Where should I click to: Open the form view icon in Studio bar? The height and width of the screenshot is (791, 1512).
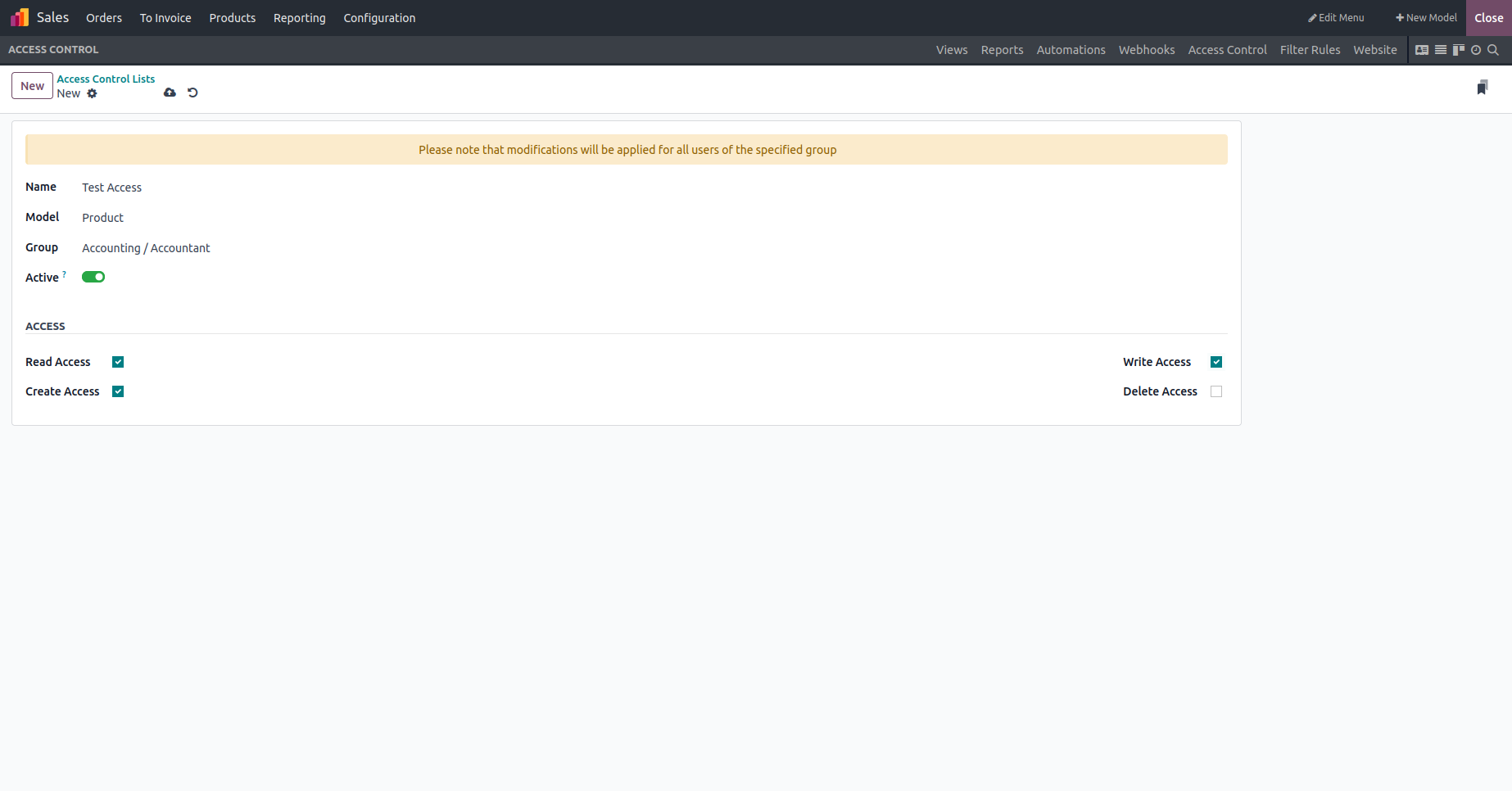(x=1422, y=50)
